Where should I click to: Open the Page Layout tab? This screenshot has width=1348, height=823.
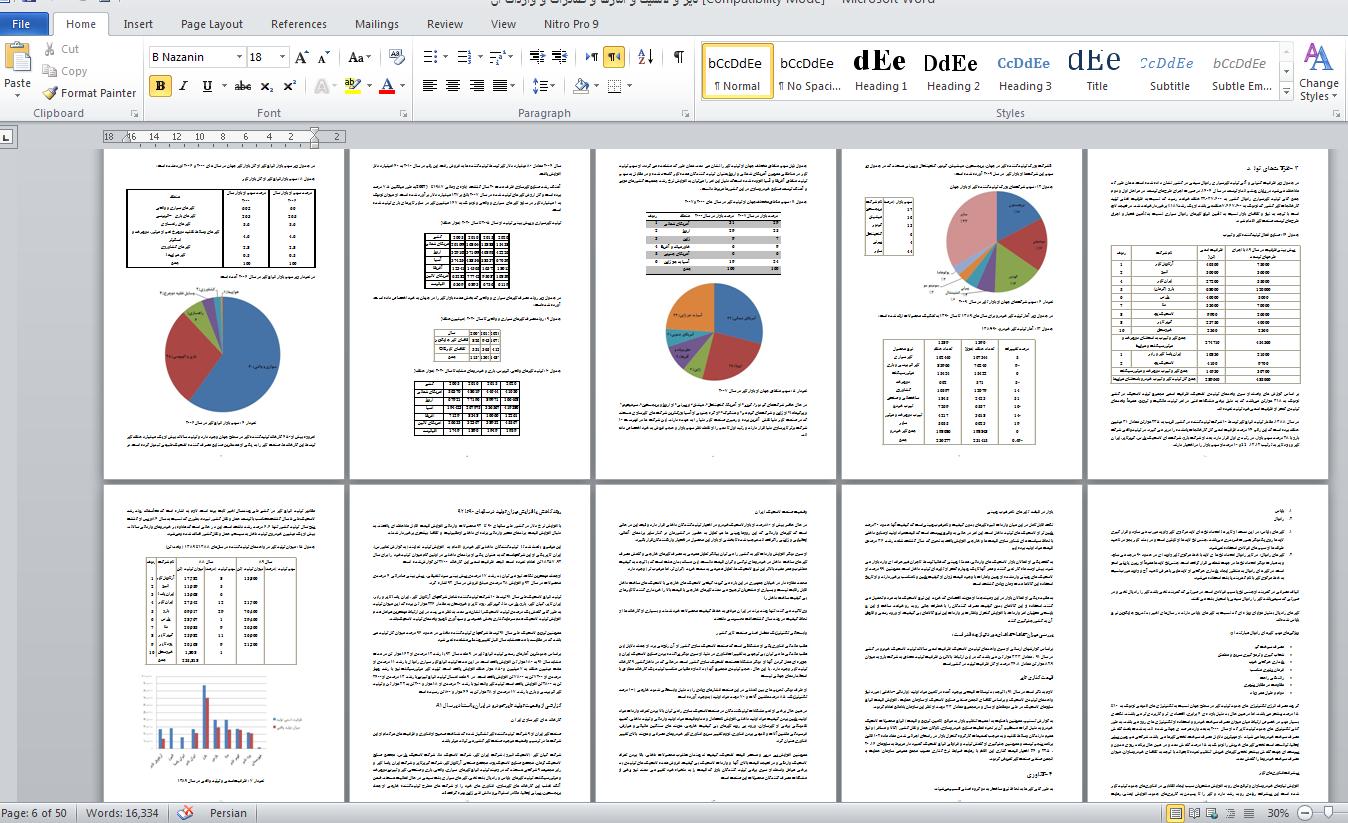tap(211, 24)
